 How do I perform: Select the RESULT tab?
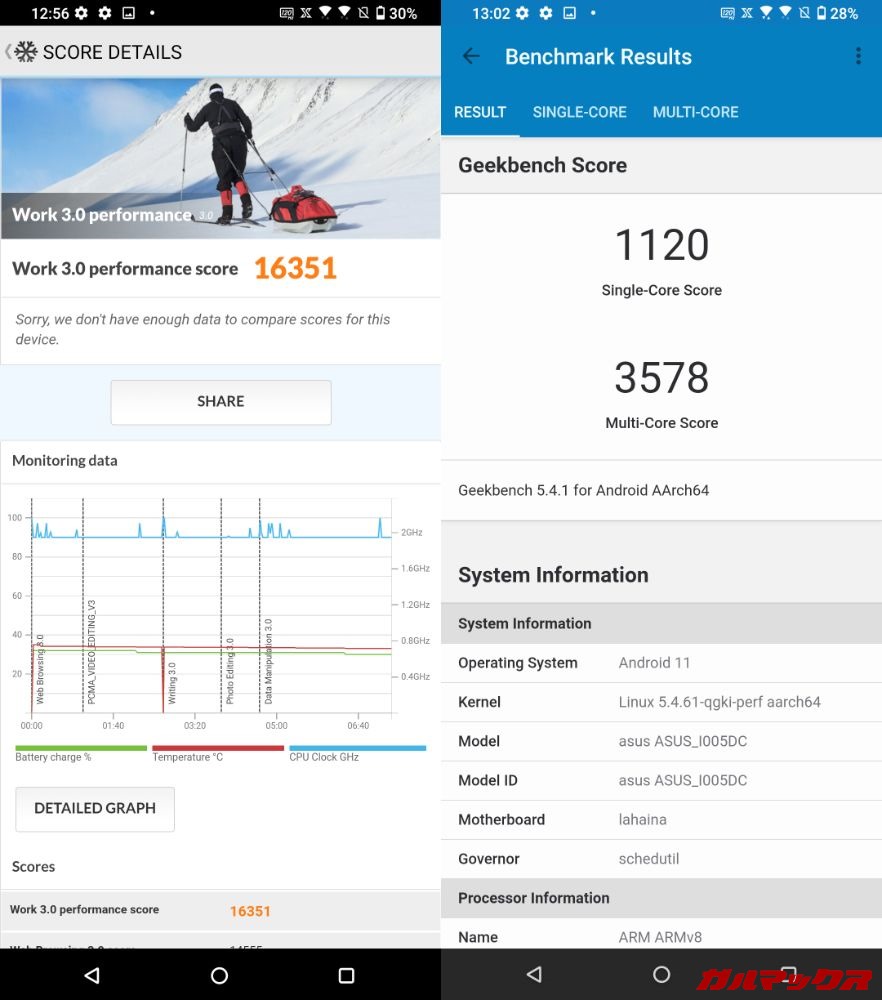point(480,112)
